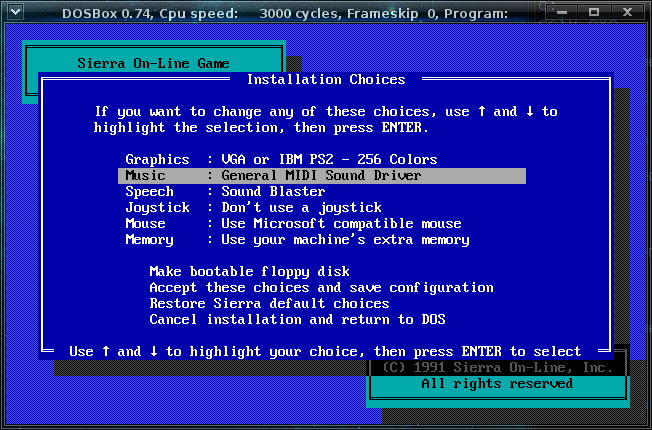The width and height of the screenshot is (652, 430).
Task: Open the DOSBox window menu arrow
Action: coord(15,11)
